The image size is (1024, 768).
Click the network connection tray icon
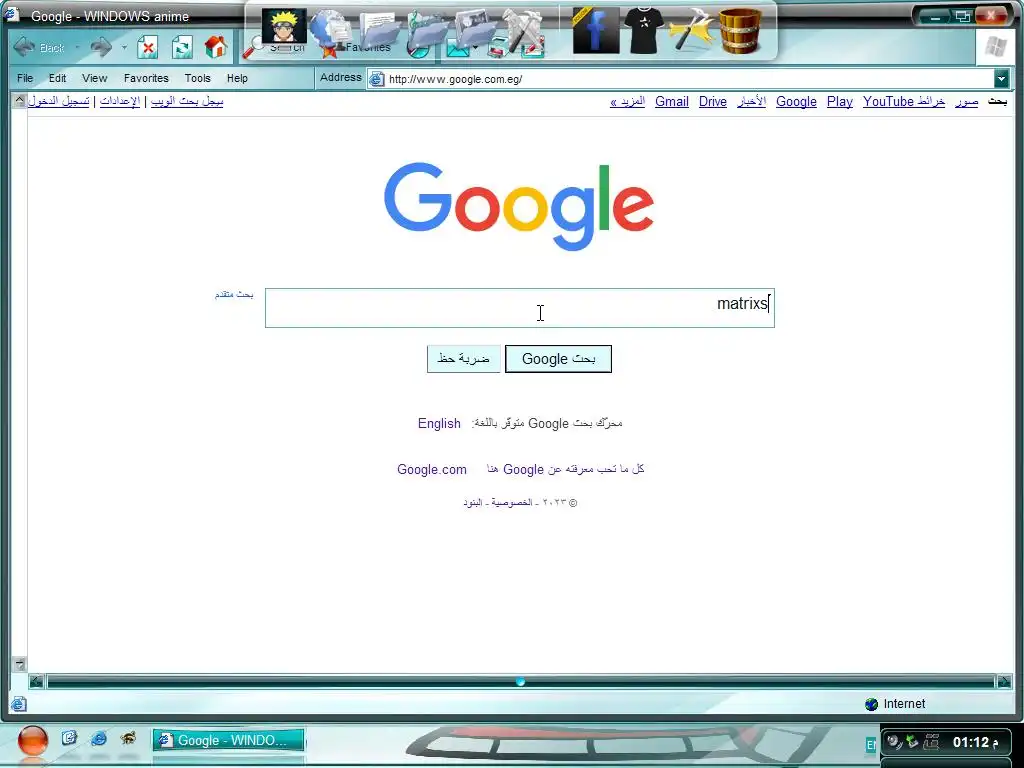931,741
